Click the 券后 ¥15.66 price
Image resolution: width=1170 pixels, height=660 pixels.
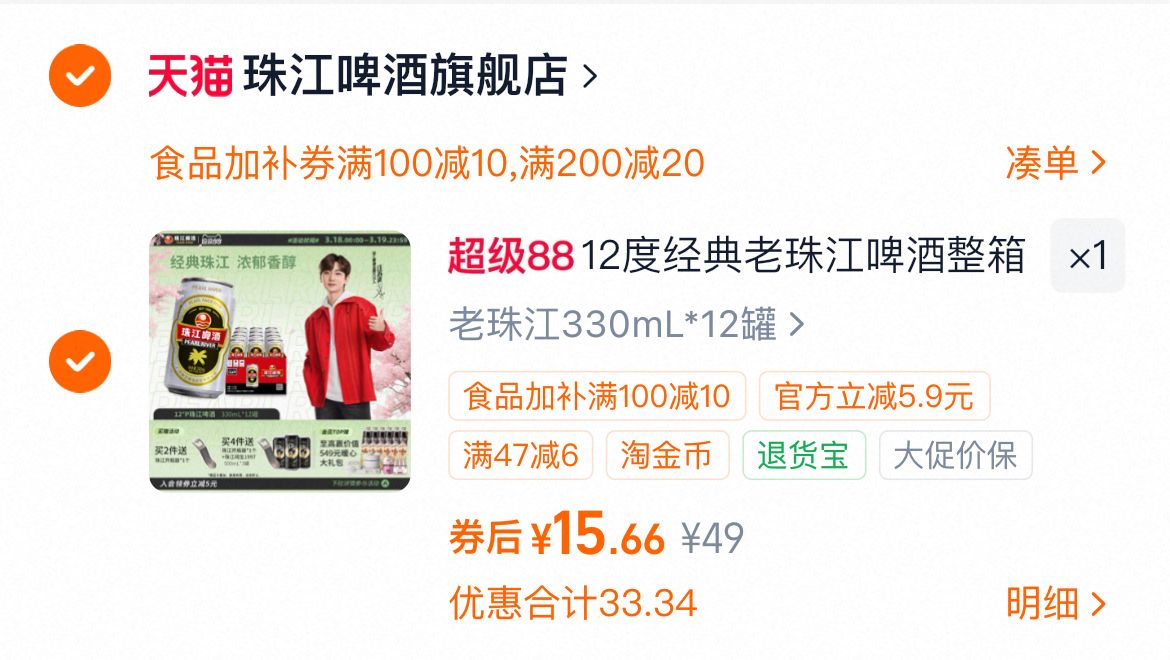(557, 535)
